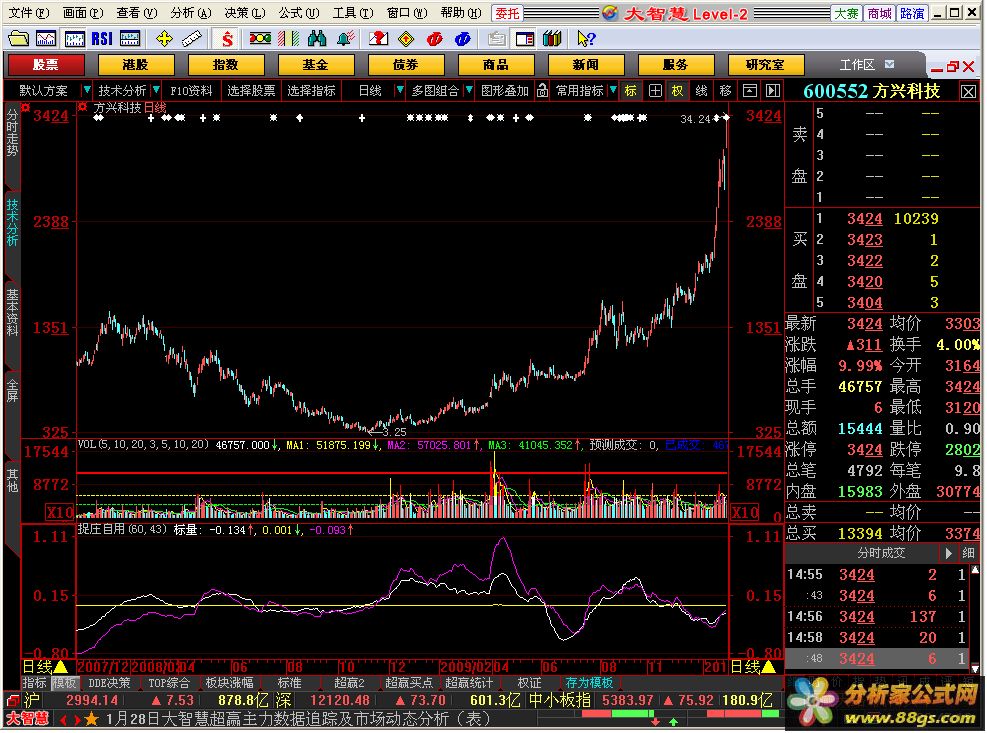Viewport: 987px width, 733px height.
Task: Open the 文件(F) menu
Action: [28, 13]
